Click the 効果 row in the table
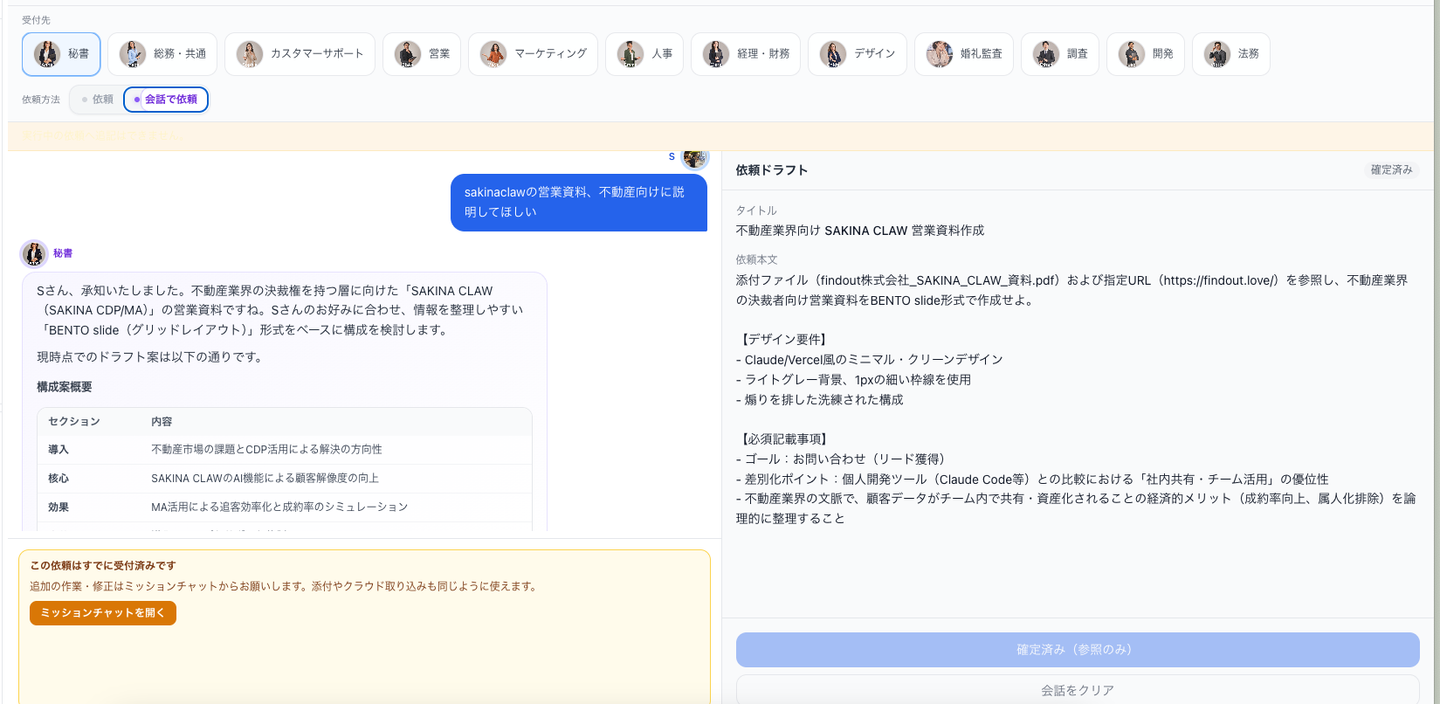The width and height of the screenshot is (1440, 704). coord(285,507)
